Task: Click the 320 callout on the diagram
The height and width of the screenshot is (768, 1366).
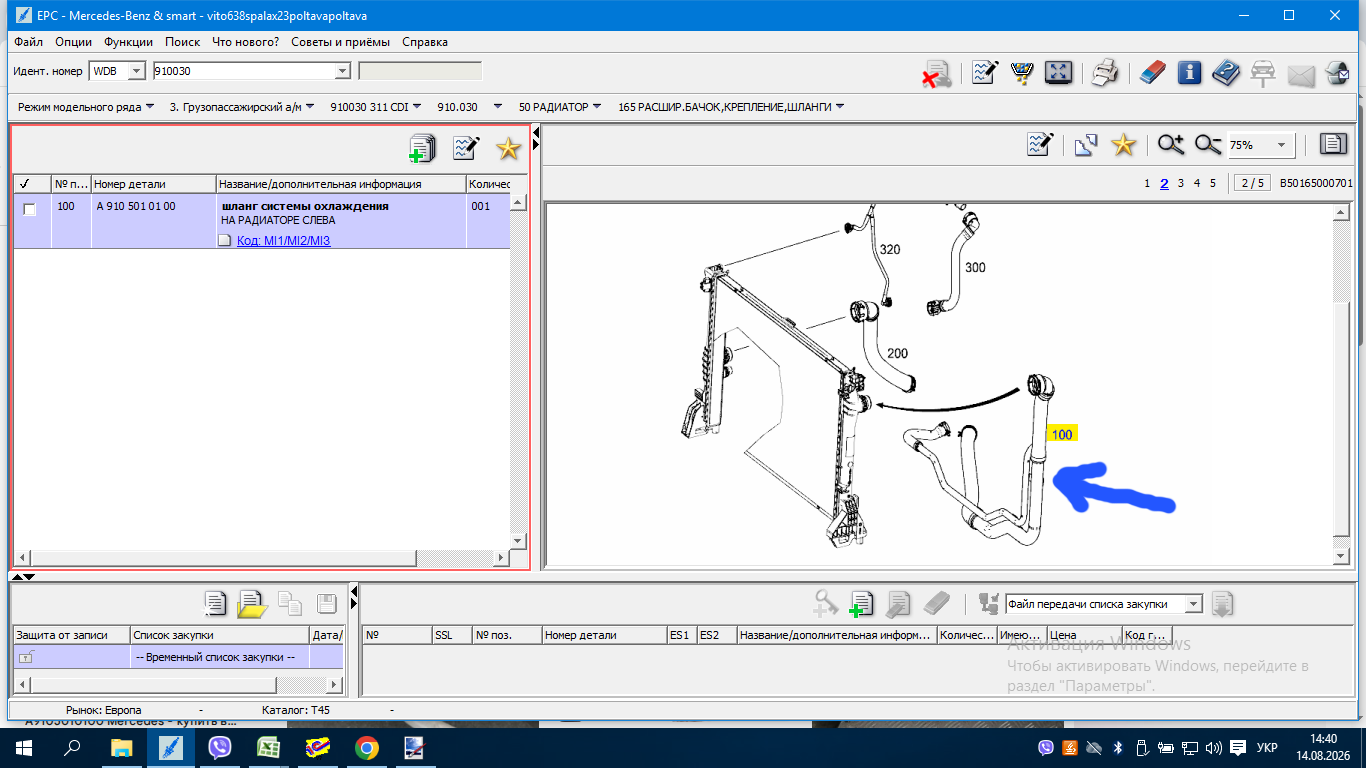Action: (x=890, y=249)
